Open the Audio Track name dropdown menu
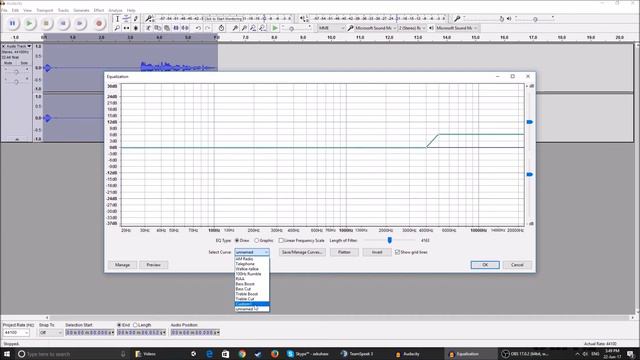This screenshot has height=360, width=640. (x=19, y=47)
